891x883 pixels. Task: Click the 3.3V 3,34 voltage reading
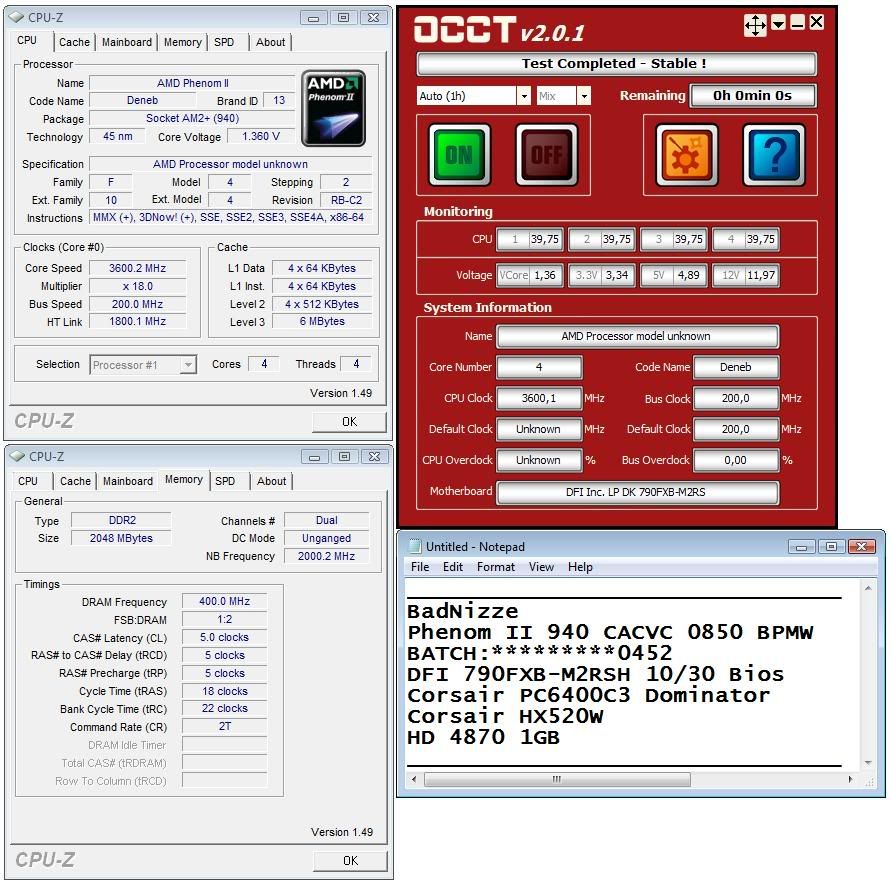pyautogui.click(x=602, y=275)
